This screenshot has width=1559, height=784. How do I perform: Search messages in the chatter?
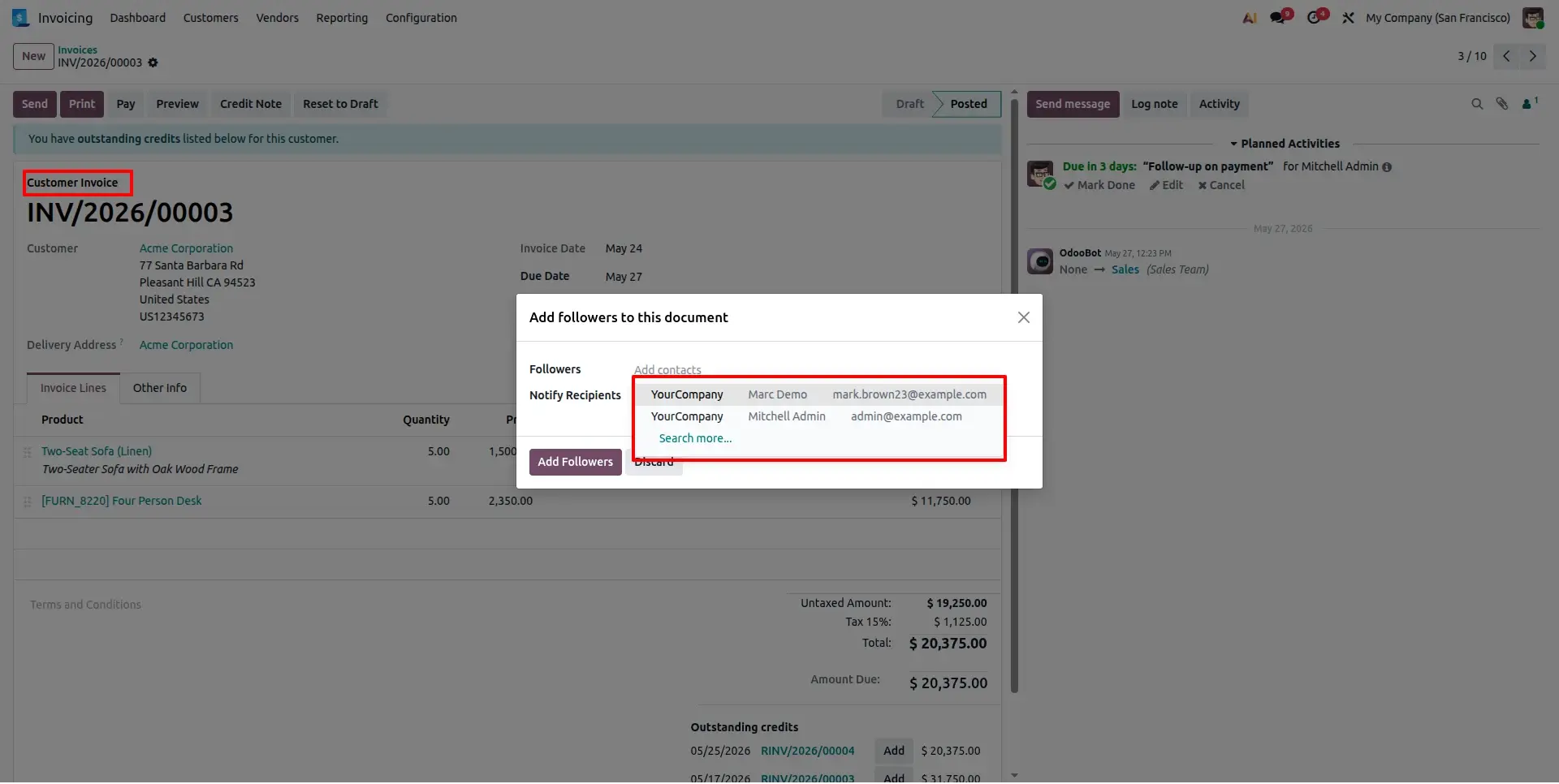[x=1477, y=104]
